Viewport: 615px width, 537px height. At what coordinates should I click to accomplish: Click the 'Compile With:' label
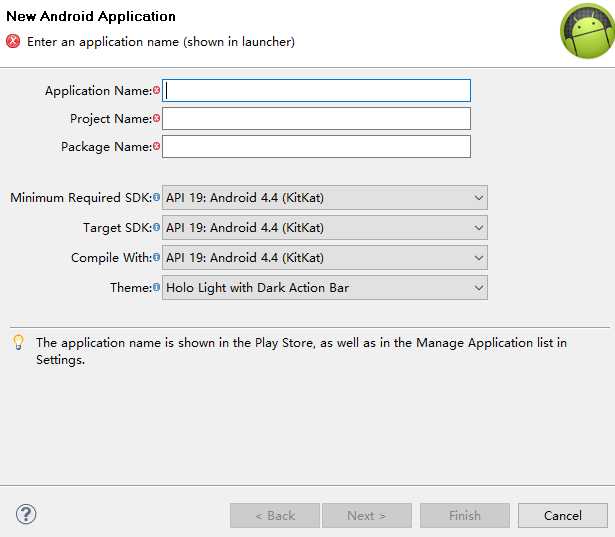click(111, 257)
